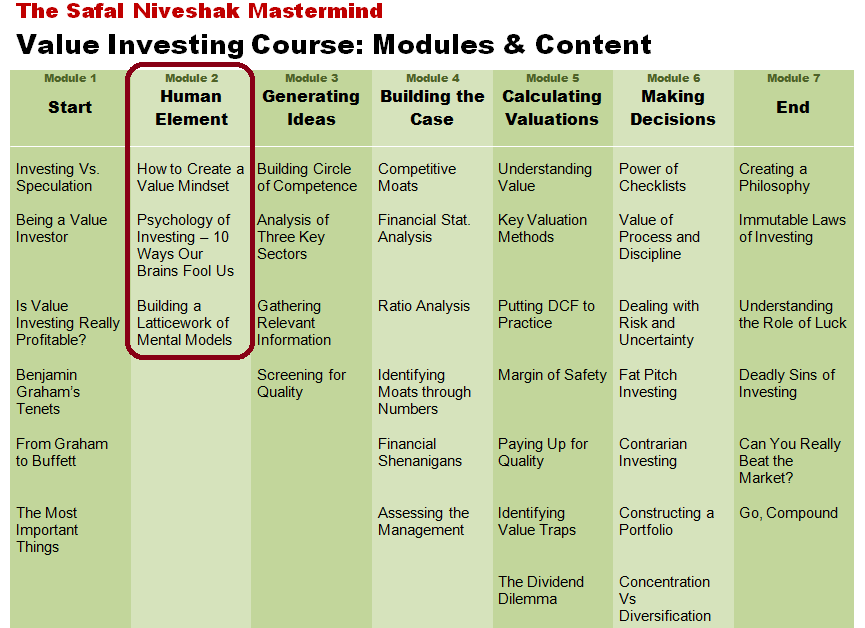Viewport: 865px width, 628px height.
Task: Select Module 6 Making Decisions header
Action: [x=672, y=101]
